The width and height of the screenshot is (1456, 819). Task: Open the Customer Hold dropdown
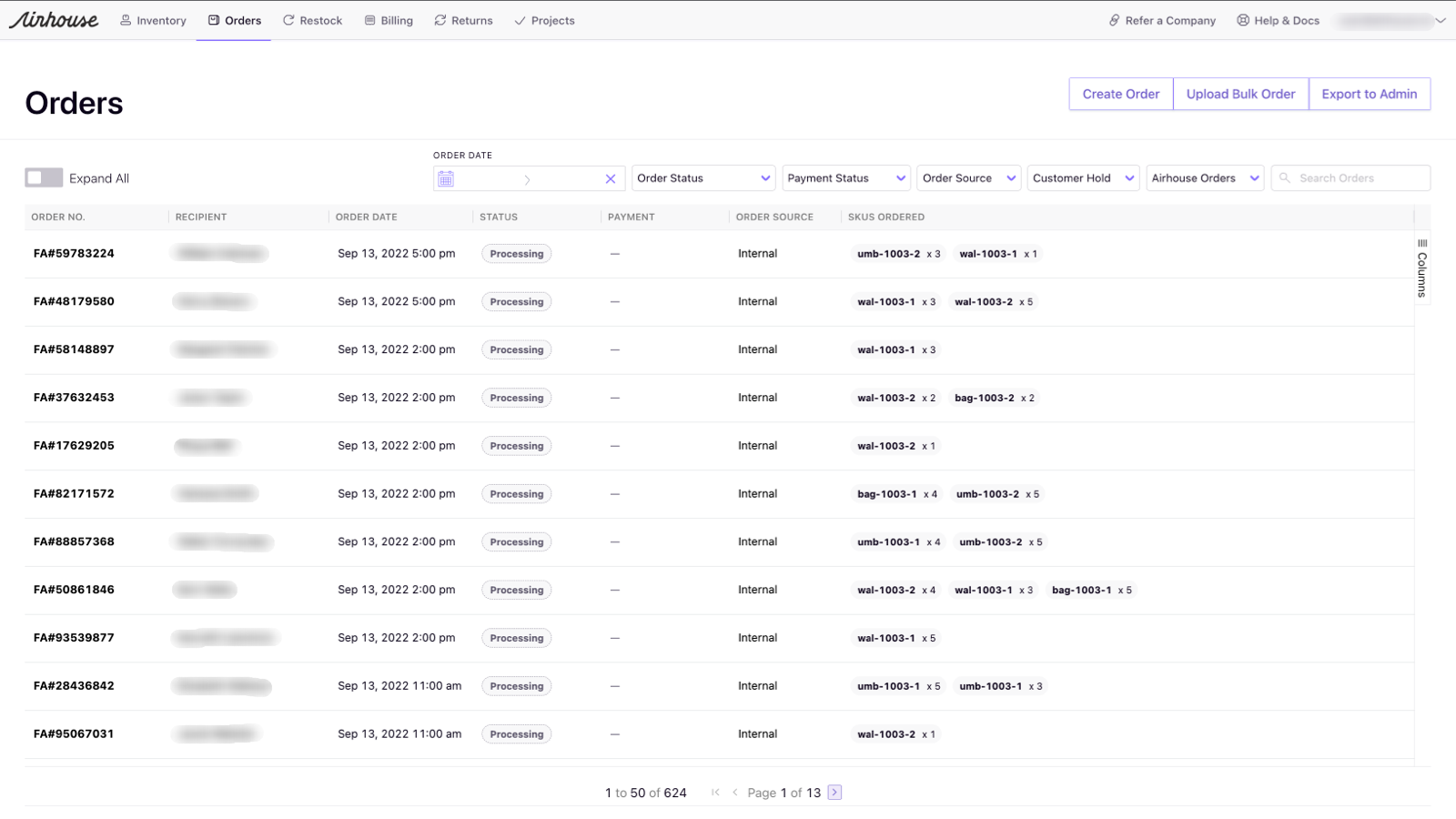1083,178
